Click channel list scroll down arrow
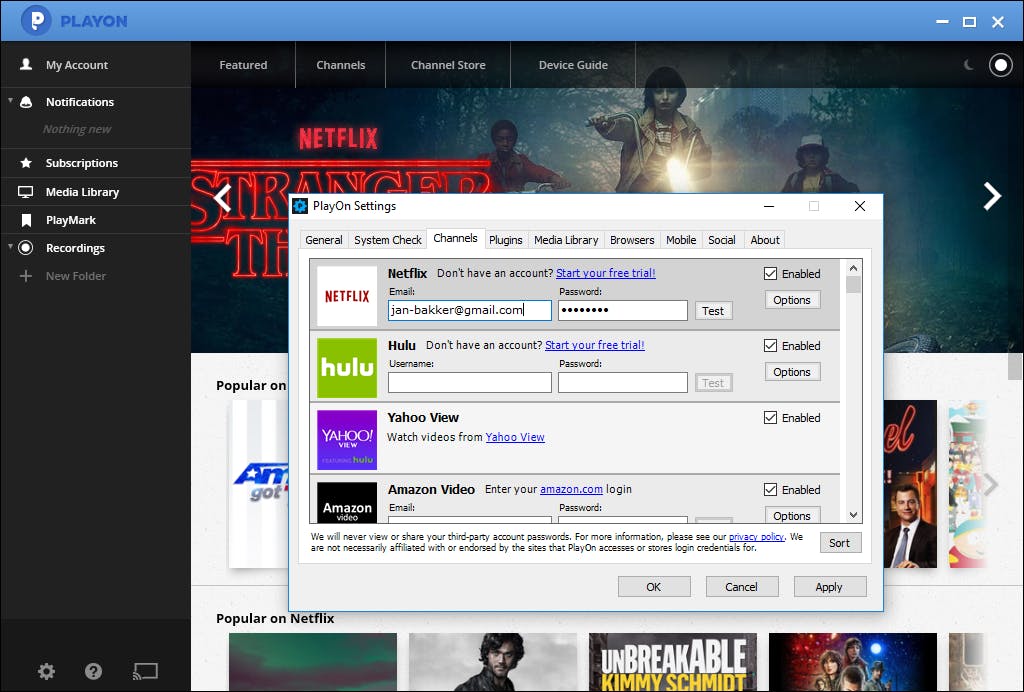Viewport: 1024px width, 692px height. tap(853, 515)
